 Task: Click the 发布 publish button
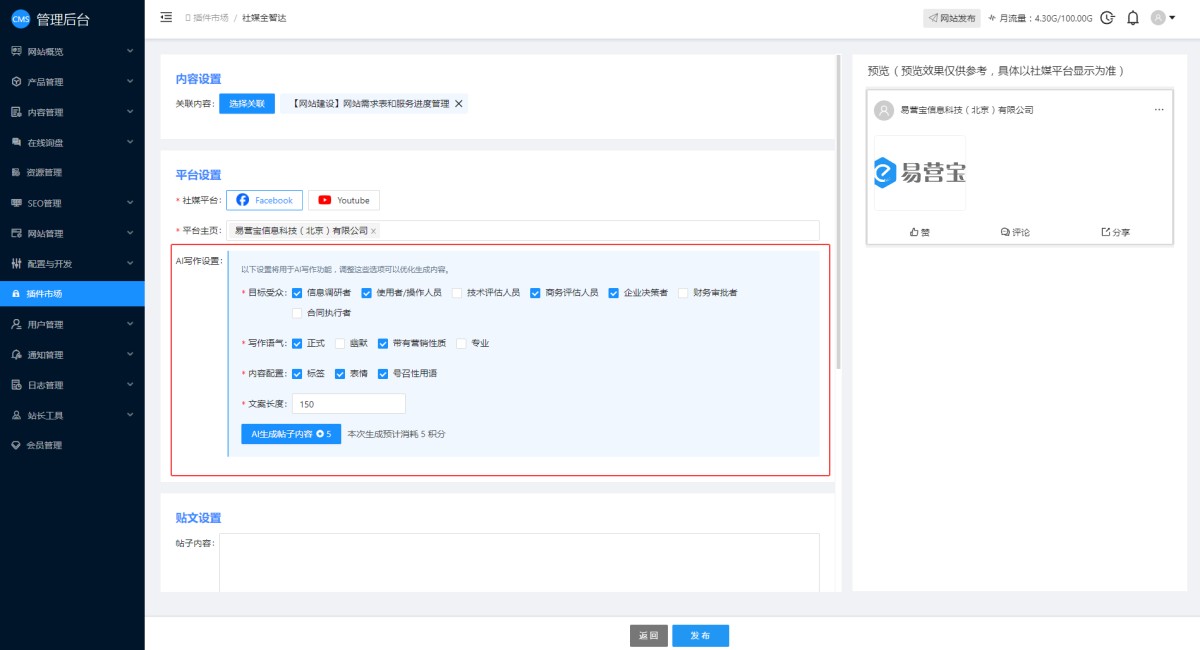700,636
